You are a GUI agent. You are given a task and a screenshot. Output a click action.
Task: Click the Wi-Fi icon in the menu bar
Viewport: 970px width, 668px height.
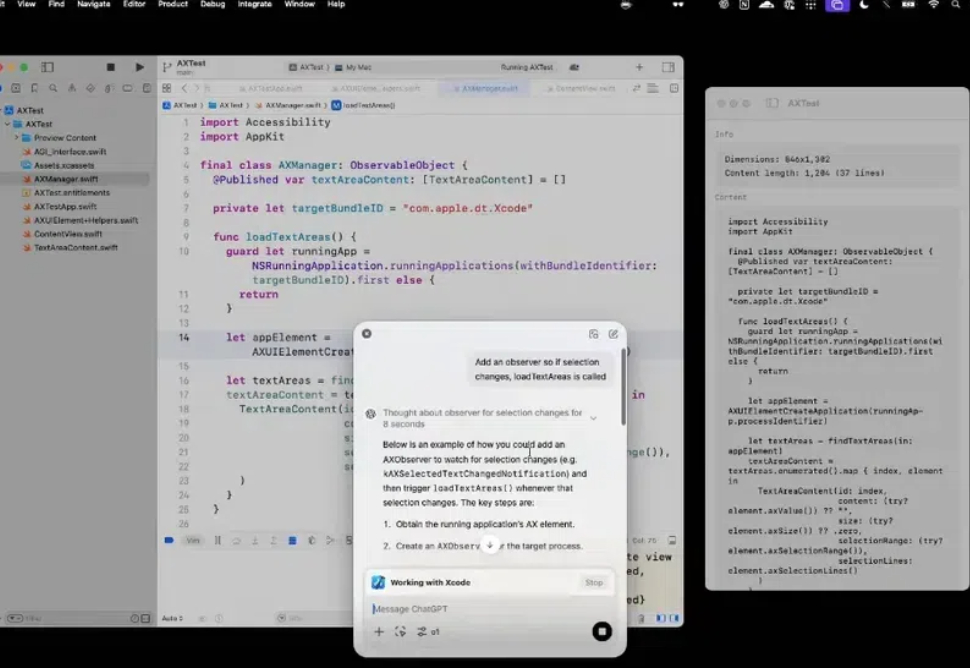point(934,4)
